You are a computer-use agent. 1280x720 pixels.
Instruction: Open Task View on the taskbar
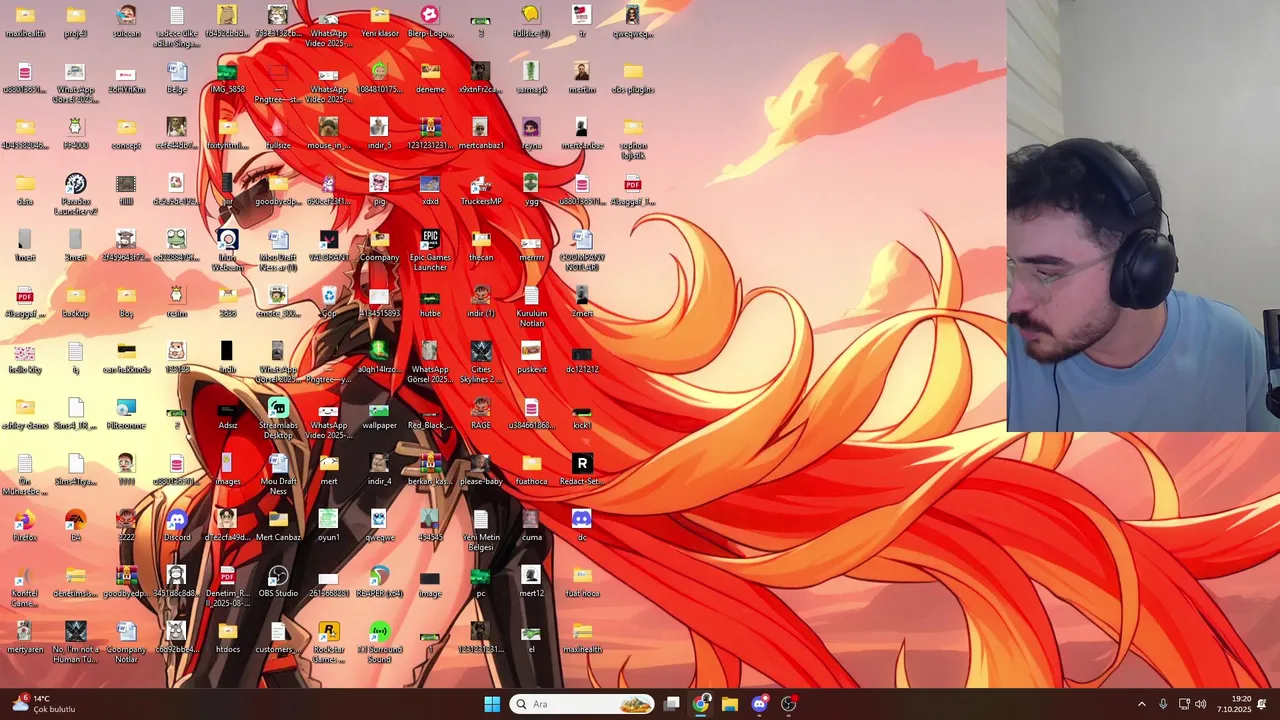point(672,704)
